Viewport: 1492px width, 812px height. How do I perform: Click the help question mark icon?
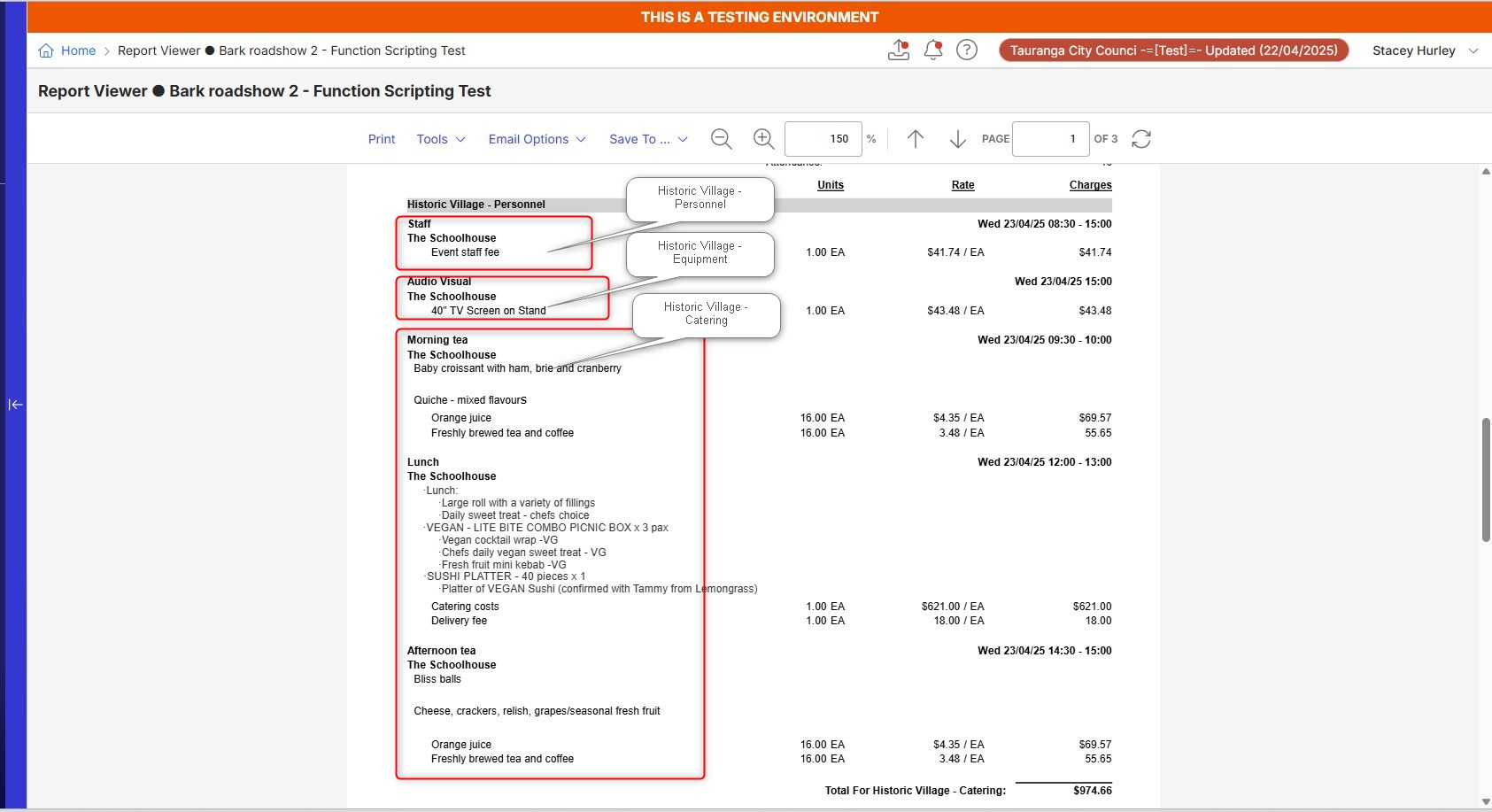point(967,50)
